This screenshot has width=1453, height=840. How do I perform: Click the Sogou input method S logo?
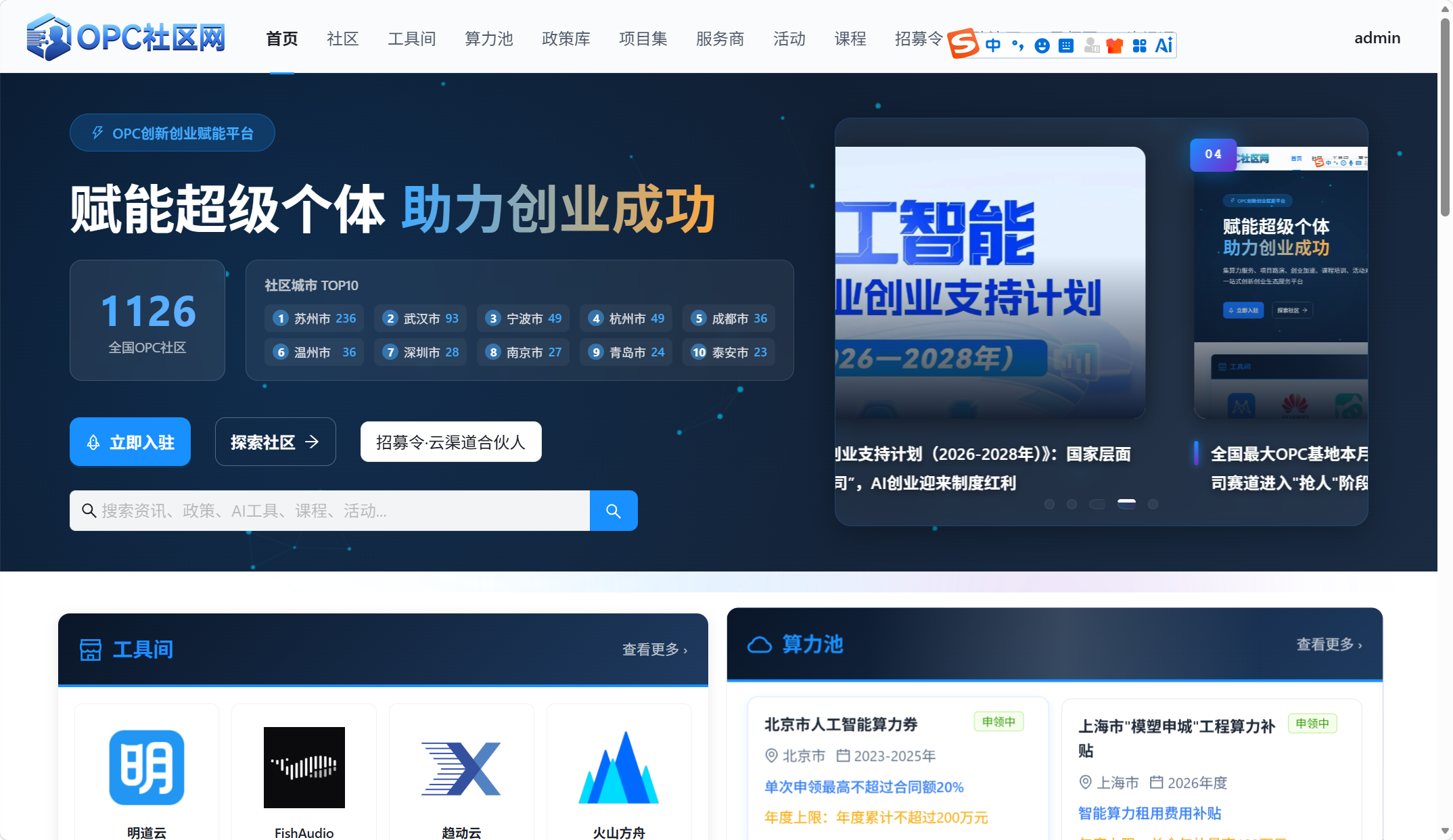coord(963,45)
